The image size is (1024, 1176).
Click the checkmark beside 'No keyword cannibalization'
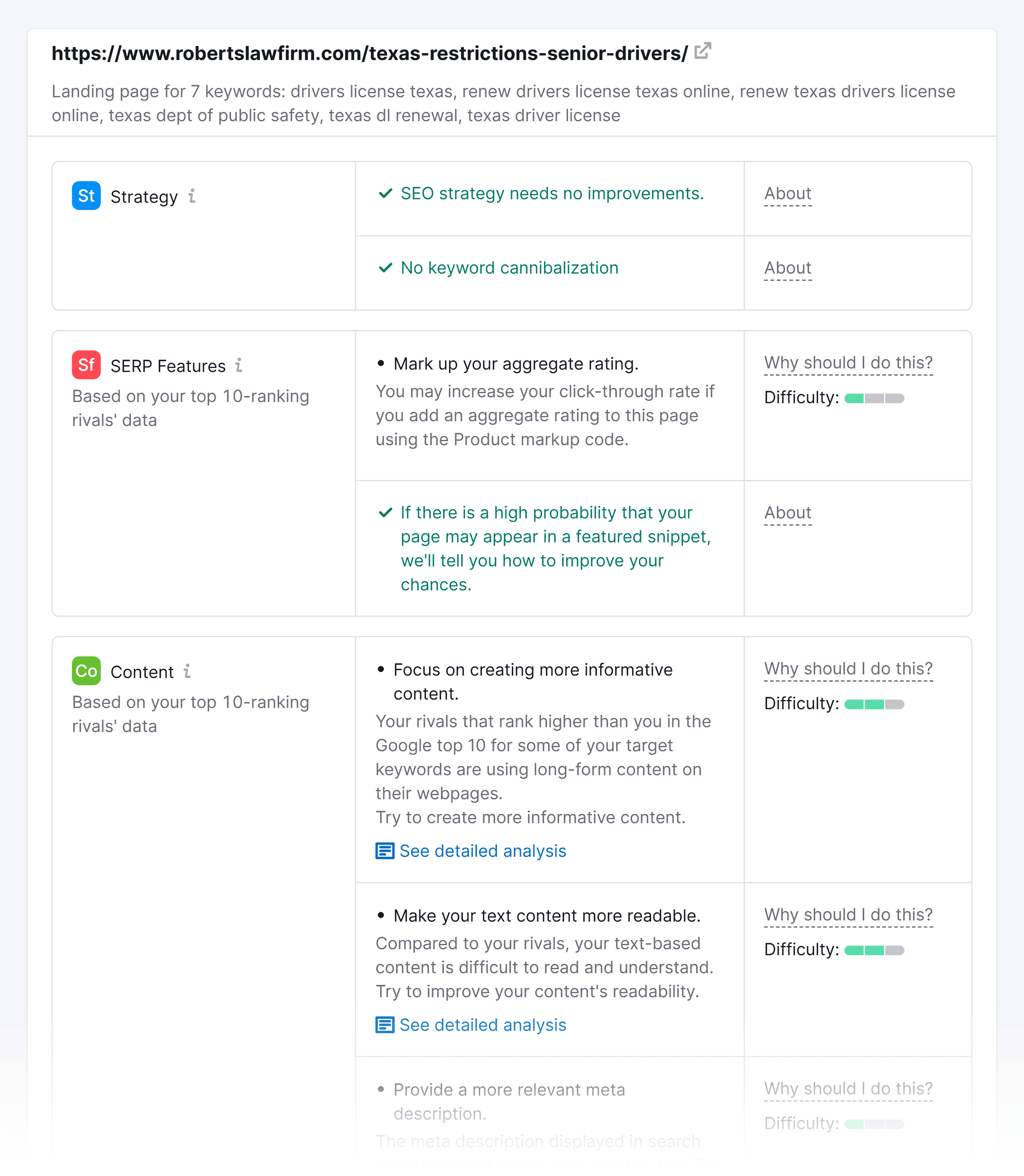pyautogui.click(x=386, y=268)
